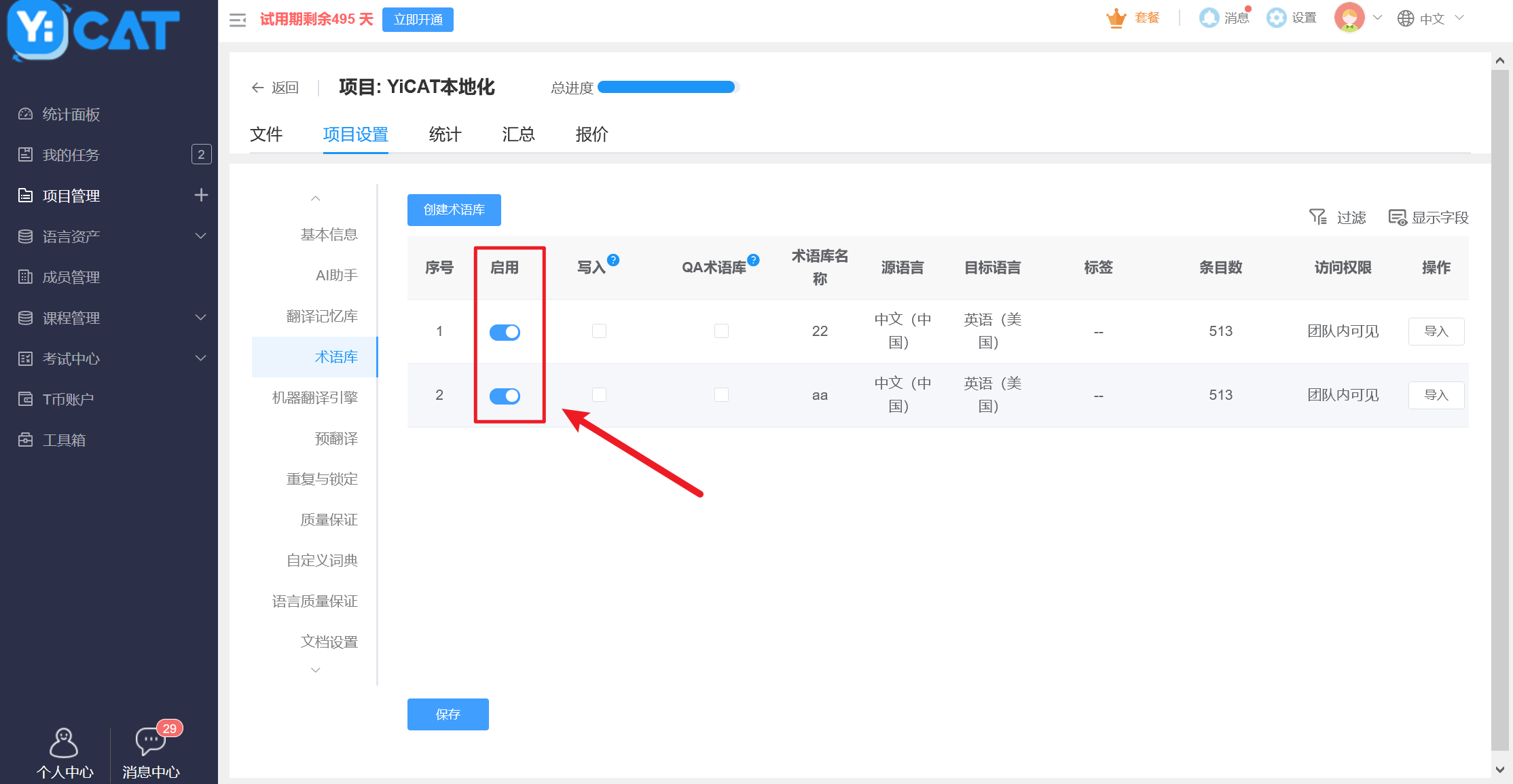Click 导入 button for termbase 22
This screenshot has width=1513, height=784.
point(1436,331)
